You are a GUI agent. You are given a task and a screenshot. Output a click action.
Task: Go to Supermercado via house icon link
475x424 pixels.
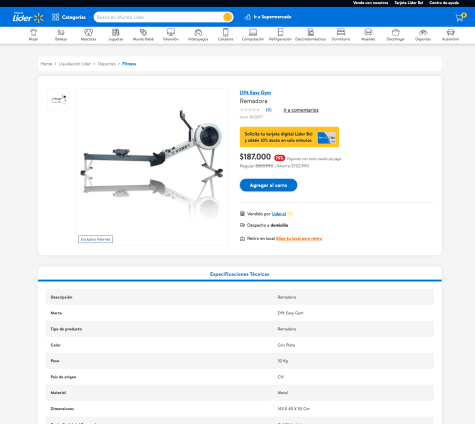pos(268,17)
